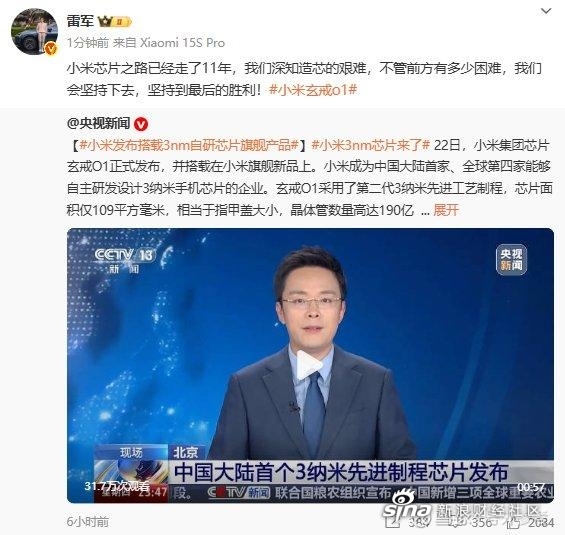Click the crown membership badge beside 雷军
This screenshot has width=565, height=535.
tap(114, 22)
